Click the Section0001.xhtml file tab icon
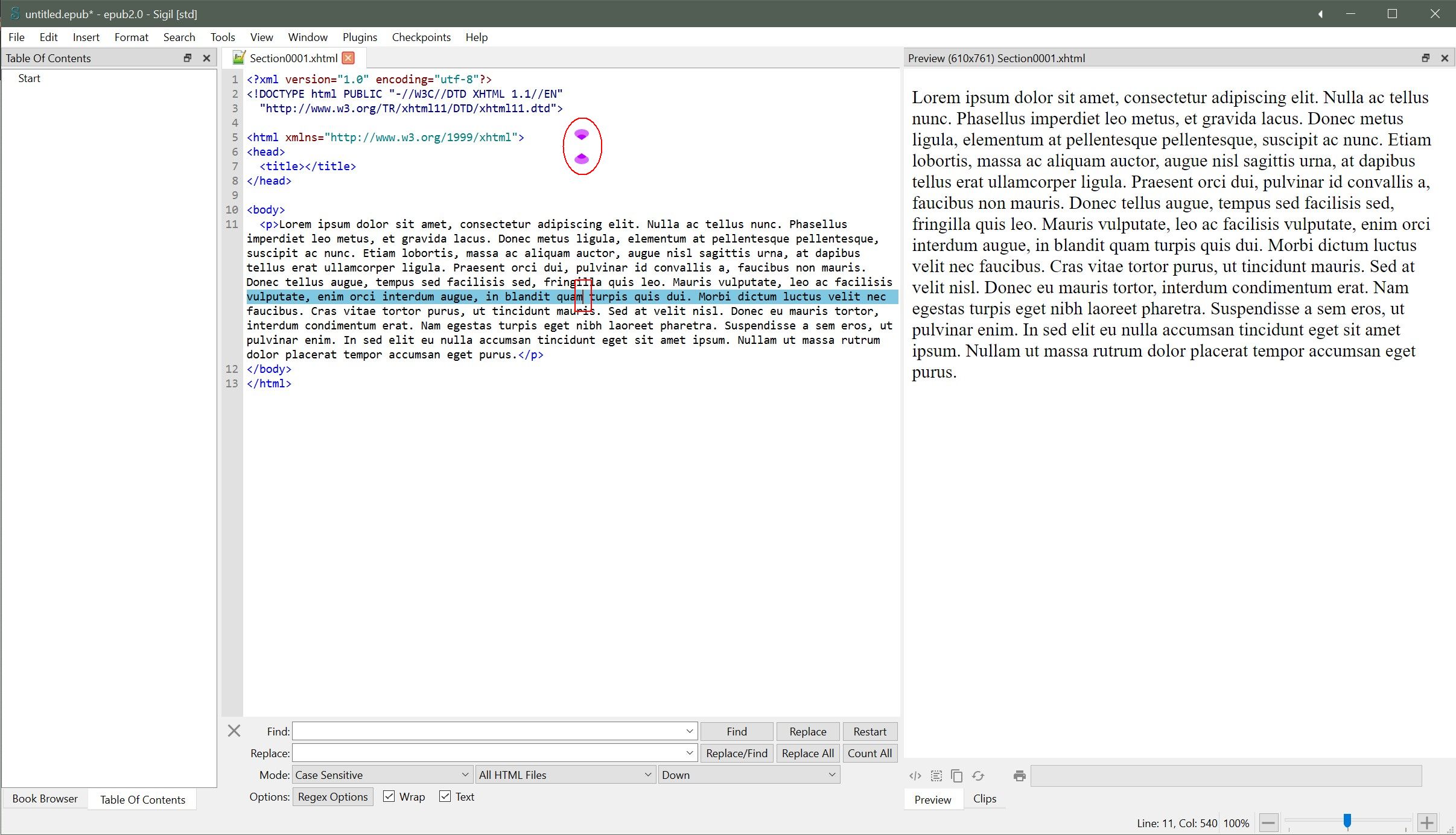Screen dimensions: 1456x835 pyautogui.click(x=239, y=58)
